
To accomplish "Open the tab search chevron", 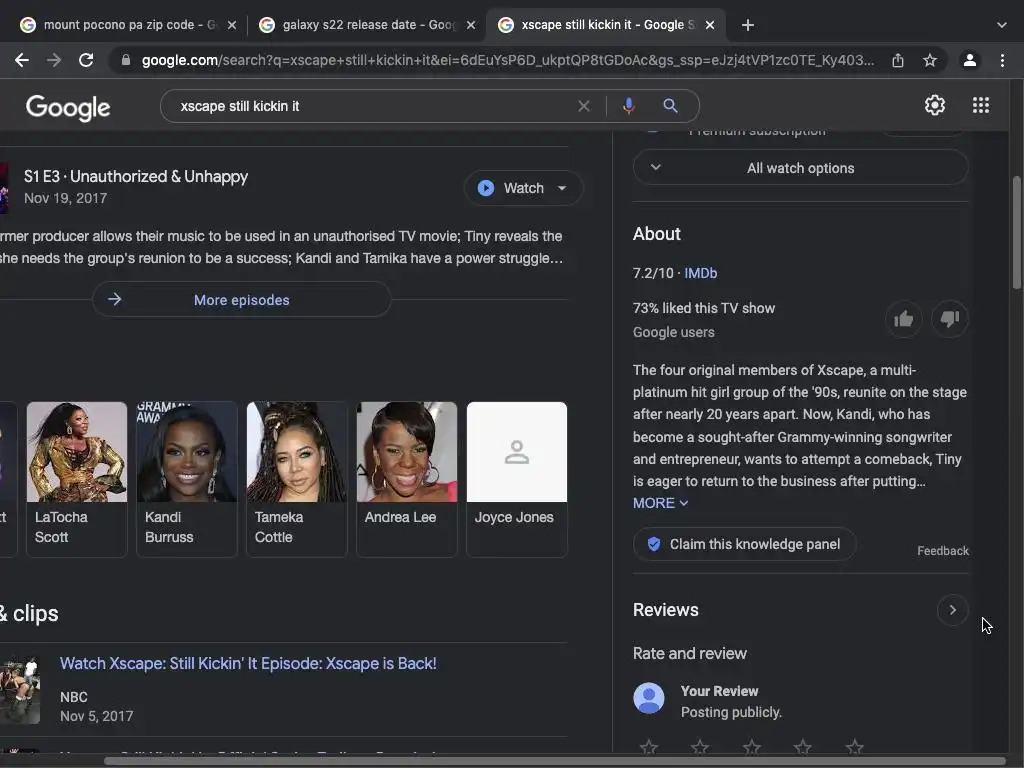I will (1002, 25).
